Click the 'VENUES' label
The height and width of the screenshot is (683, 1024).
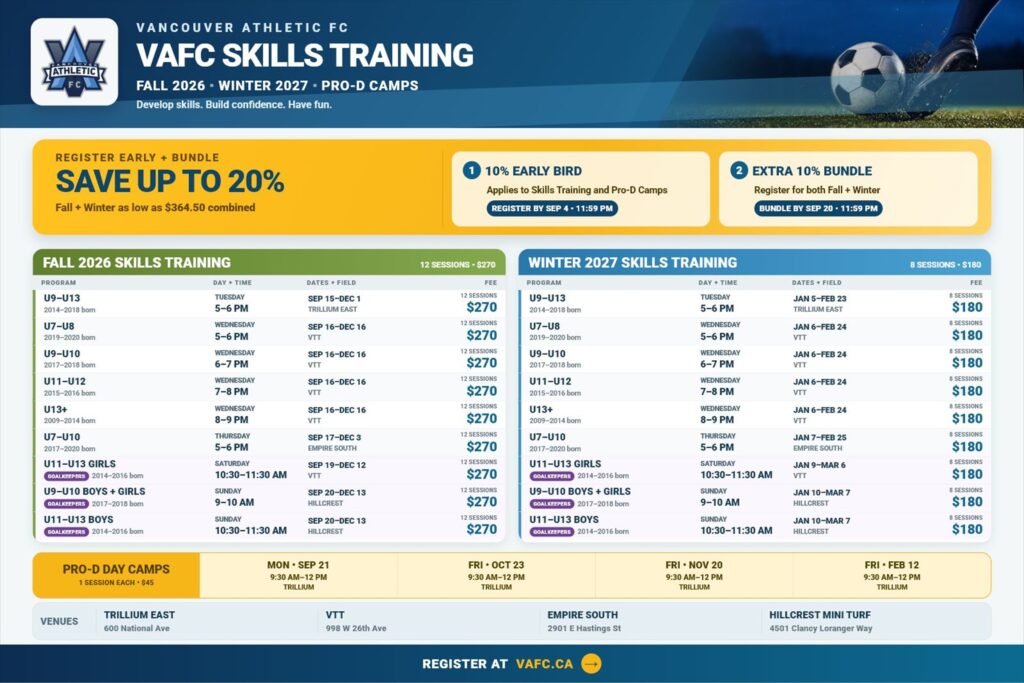59,622
